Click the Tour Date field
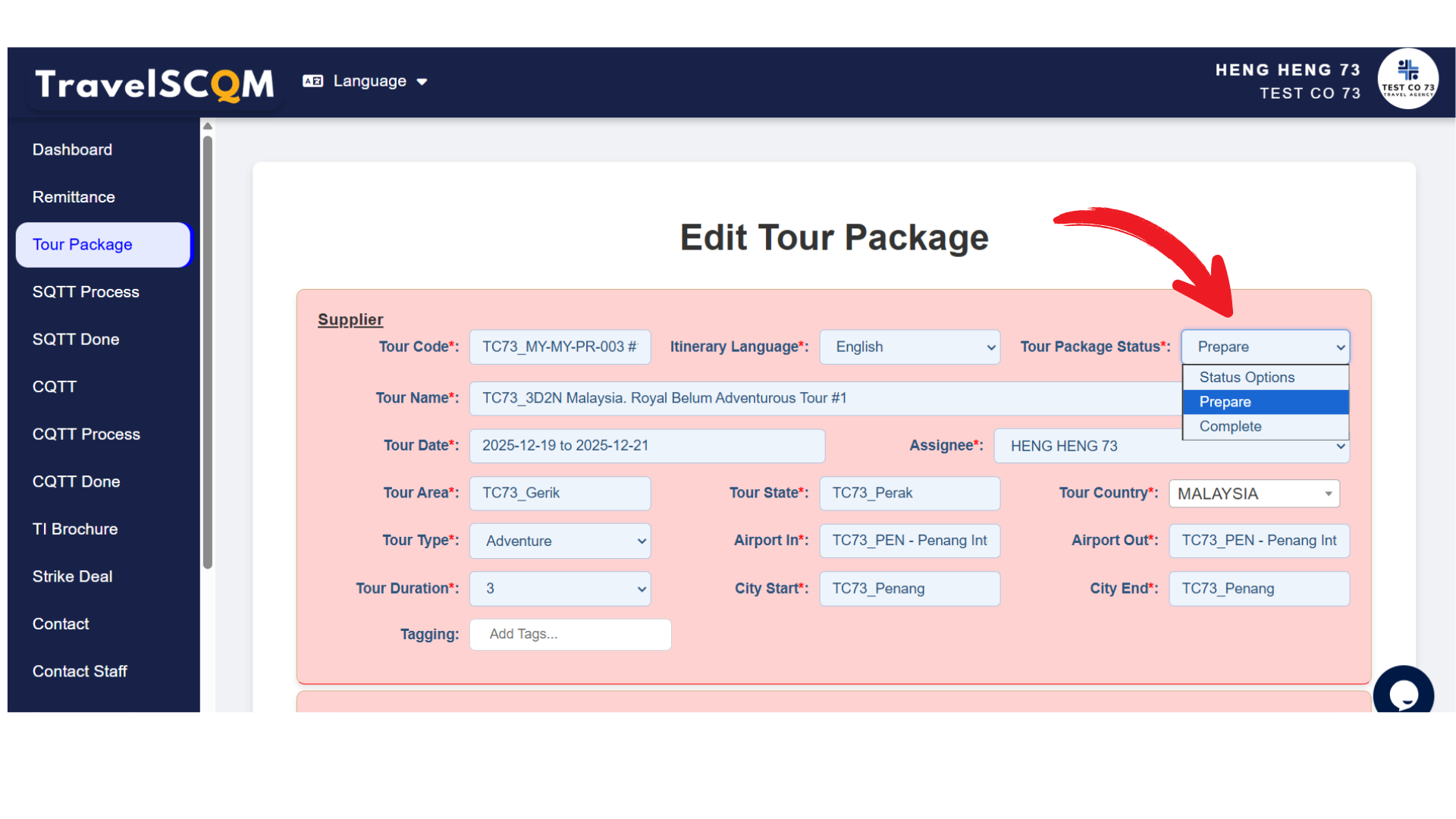 [x=646, y=446]
